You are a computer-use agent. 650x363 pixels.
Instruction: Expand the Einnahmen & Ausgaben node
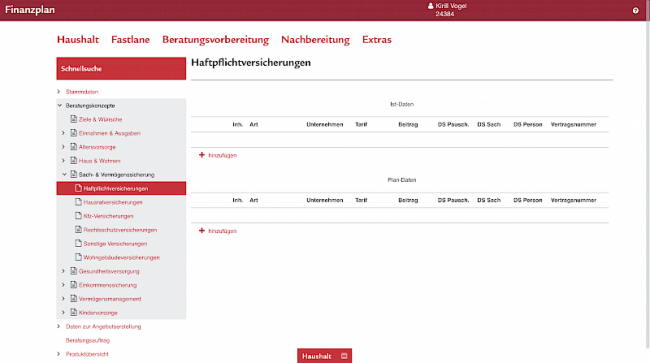click(63, 133)
